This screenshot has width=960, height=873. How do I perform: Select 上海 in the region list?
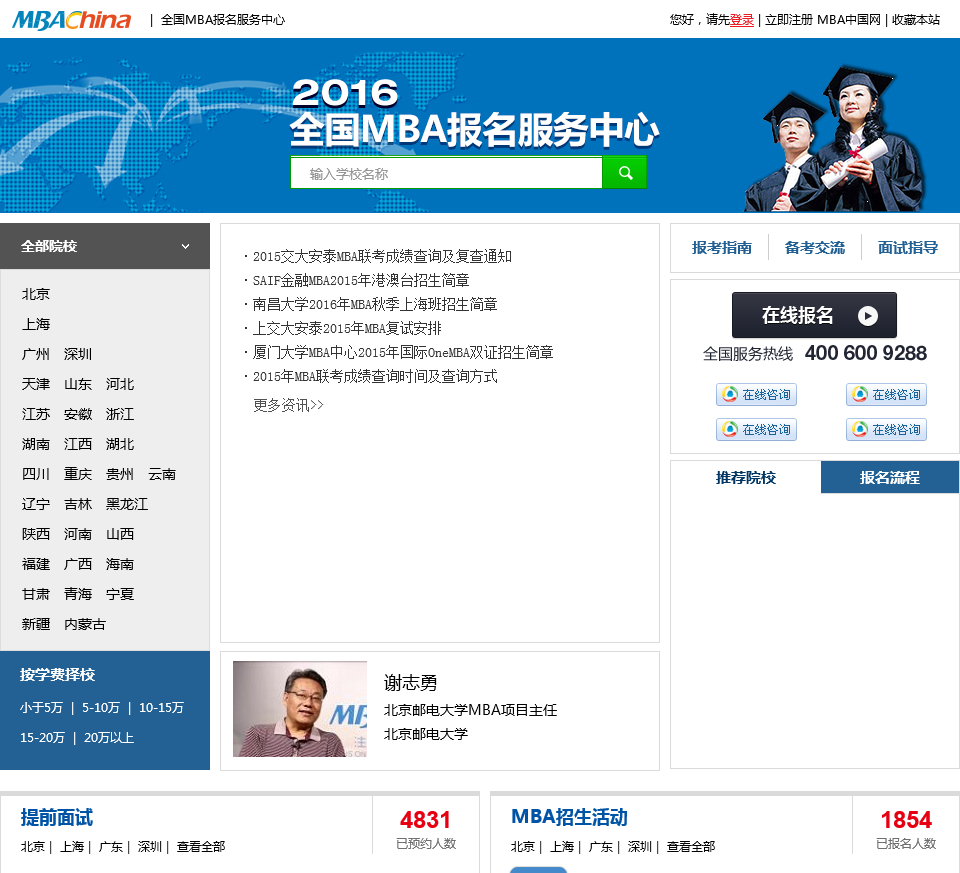click(36, 324)
